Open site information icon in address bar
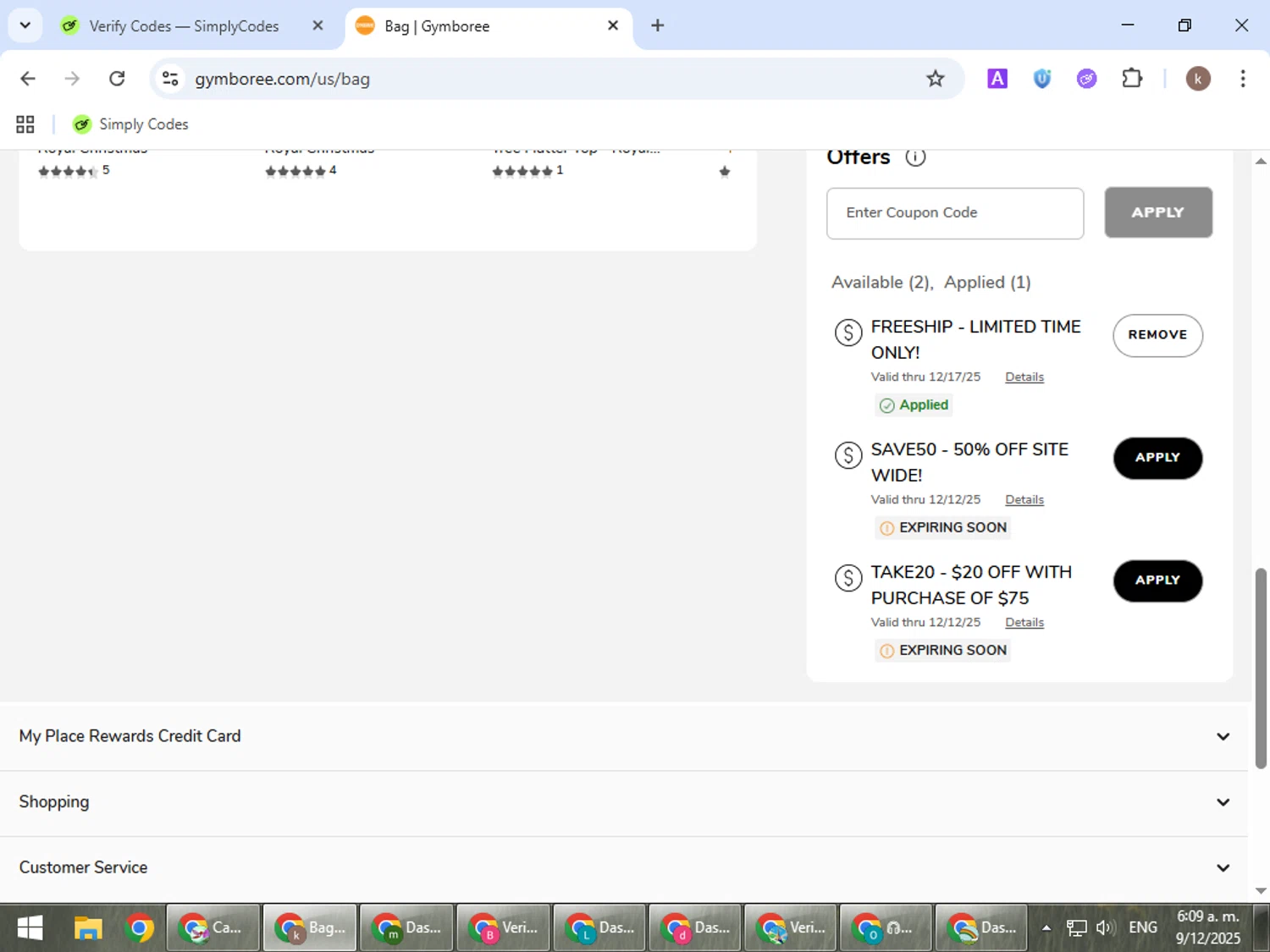This screenshot has height=952, width=1270. pyautogui.click(x=170, y=79)
